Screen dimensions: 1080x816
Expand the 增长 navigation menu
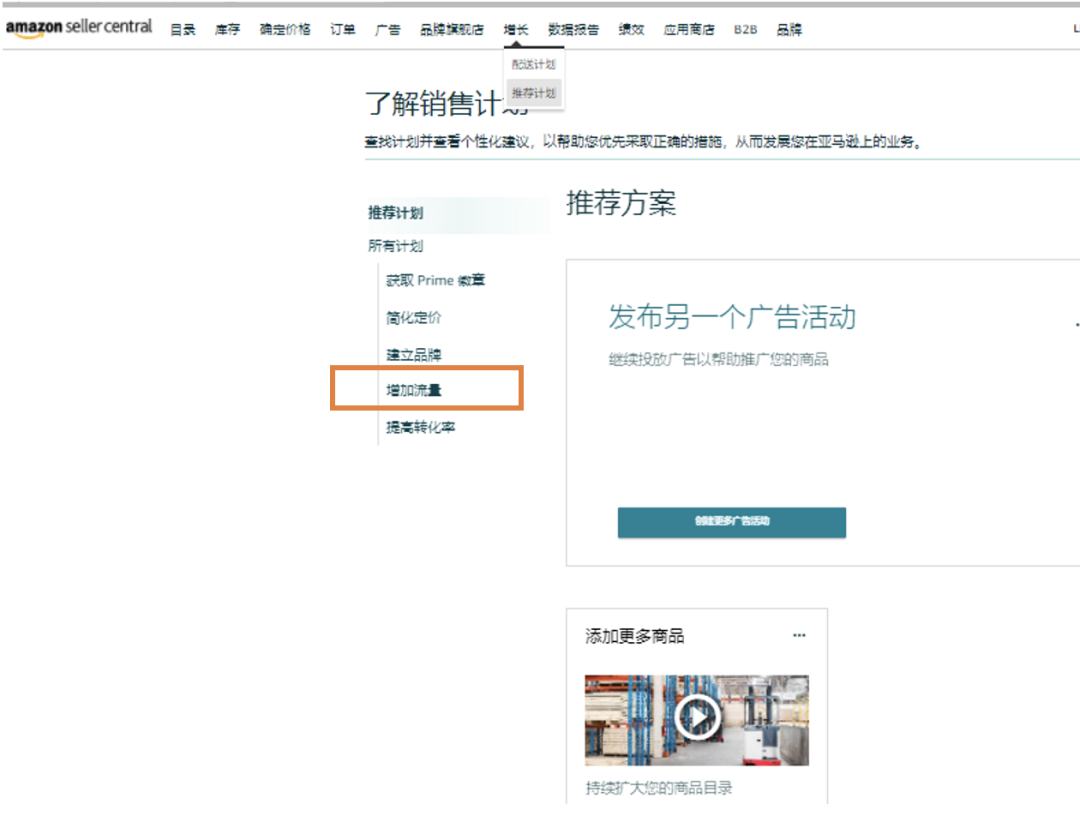515,30
